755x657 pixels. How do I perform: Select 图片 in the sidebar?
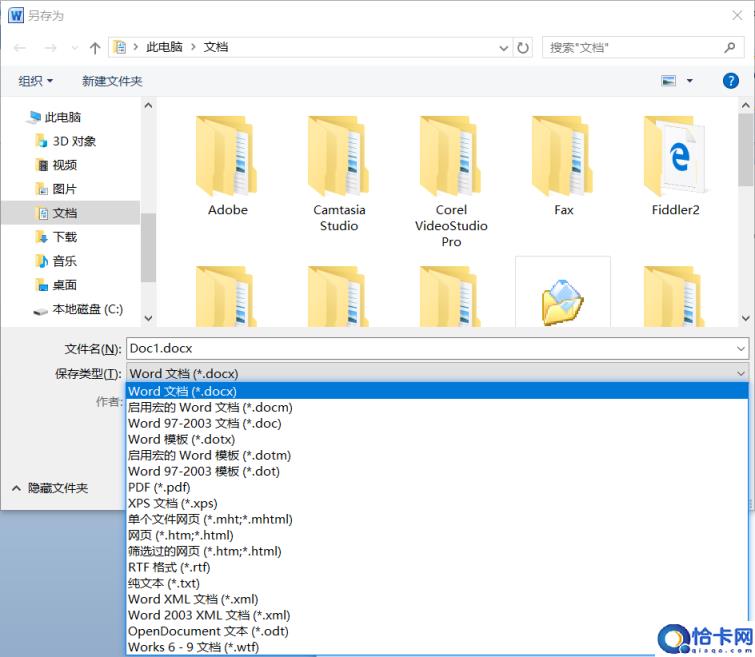pos(56,189)
